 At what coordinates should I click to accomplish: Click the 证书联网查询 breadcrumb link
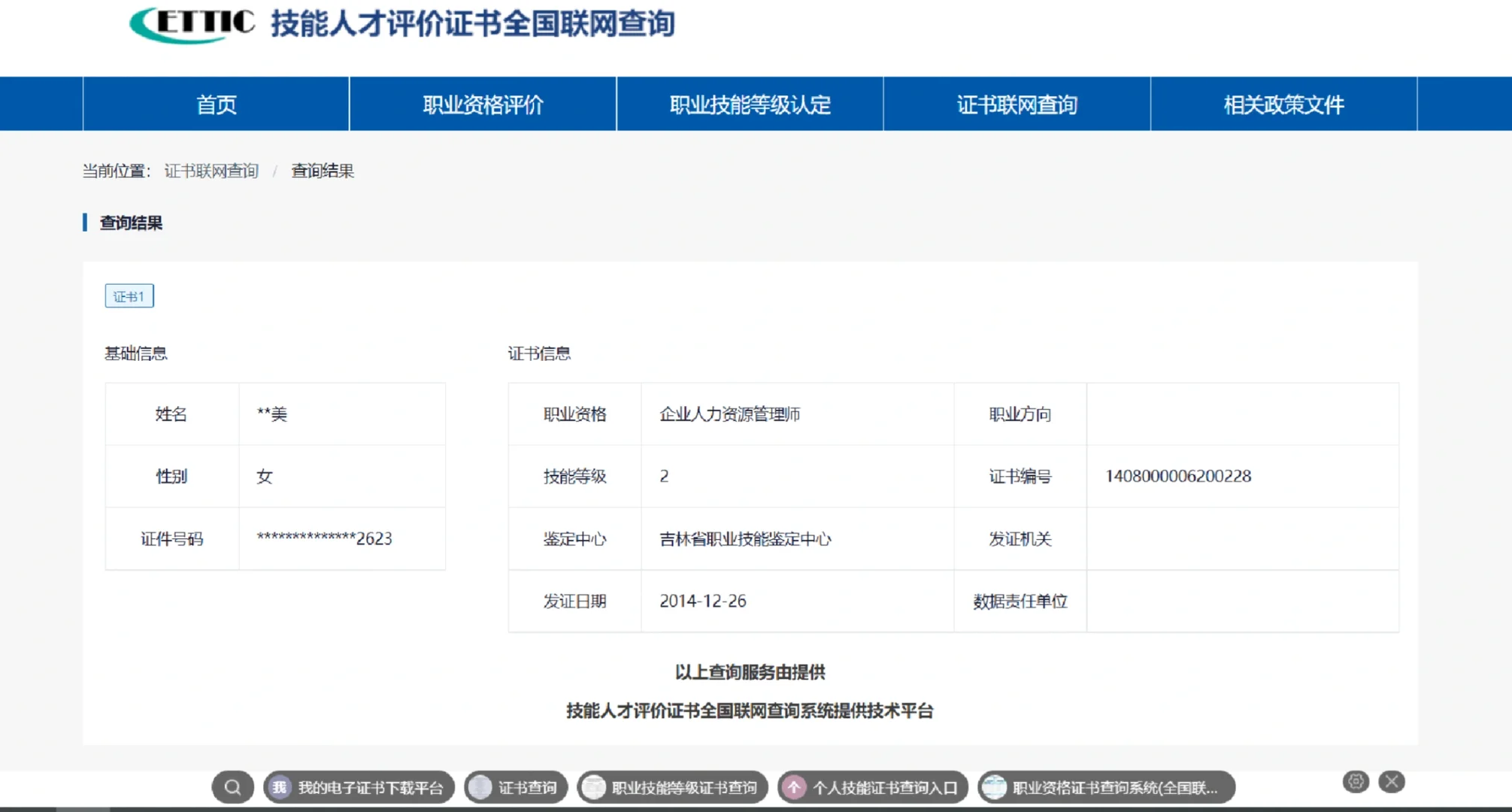click(x=212, y=171)
